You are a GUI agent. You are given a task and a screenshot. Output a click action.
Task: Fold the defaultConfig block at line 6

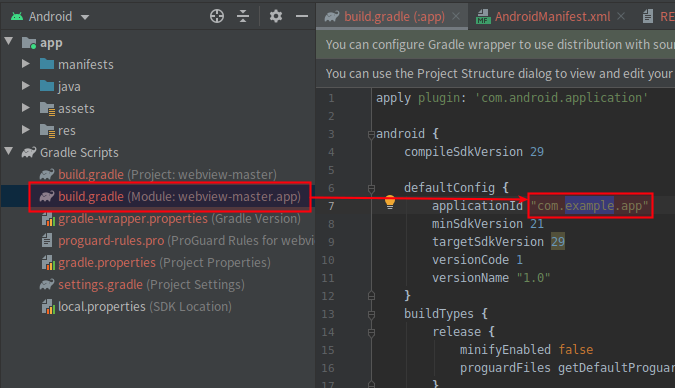(x=371, y=189)
